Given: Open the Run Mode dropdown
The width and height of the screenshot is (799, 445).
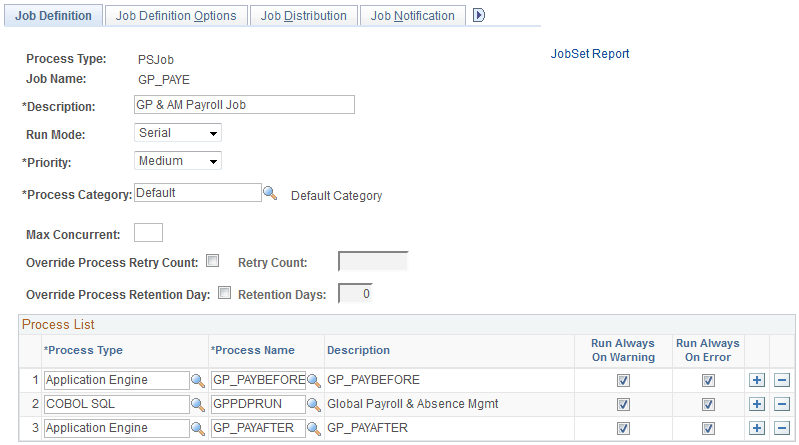Looking at the screenshot, I should pyautogui.click(x=178, y=132).
